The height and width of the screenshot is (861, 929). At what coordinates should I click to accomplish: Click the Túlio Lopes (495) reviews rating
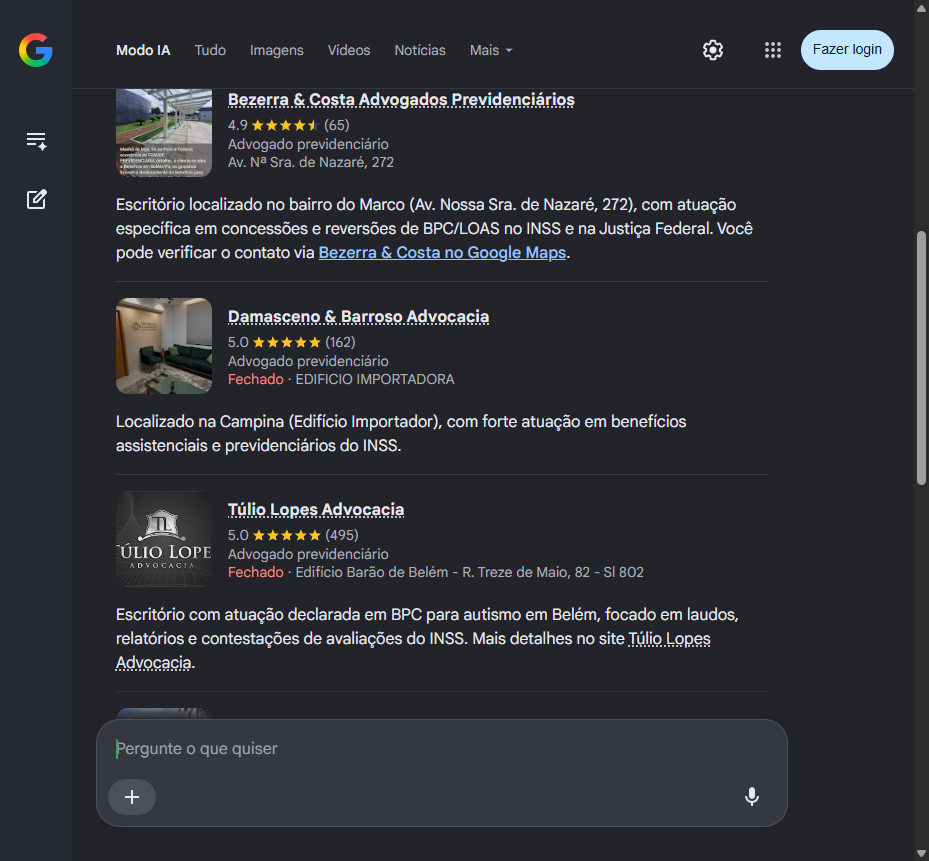293,535
